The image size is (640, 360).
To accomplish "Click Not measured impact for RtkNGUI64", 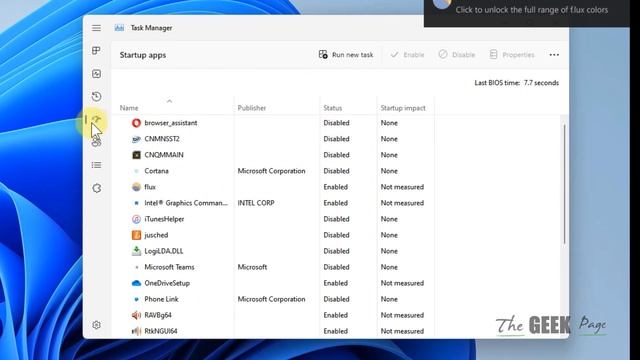I will coord(402,331).
